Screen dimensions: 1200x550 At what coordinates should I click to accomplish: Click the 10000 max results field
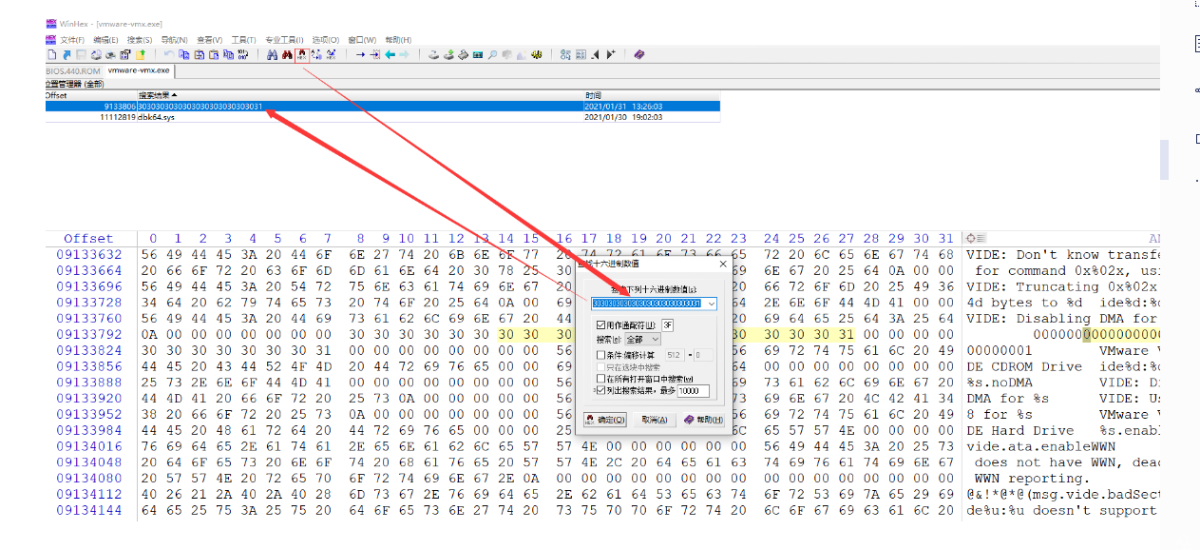(x=693, y=391)
